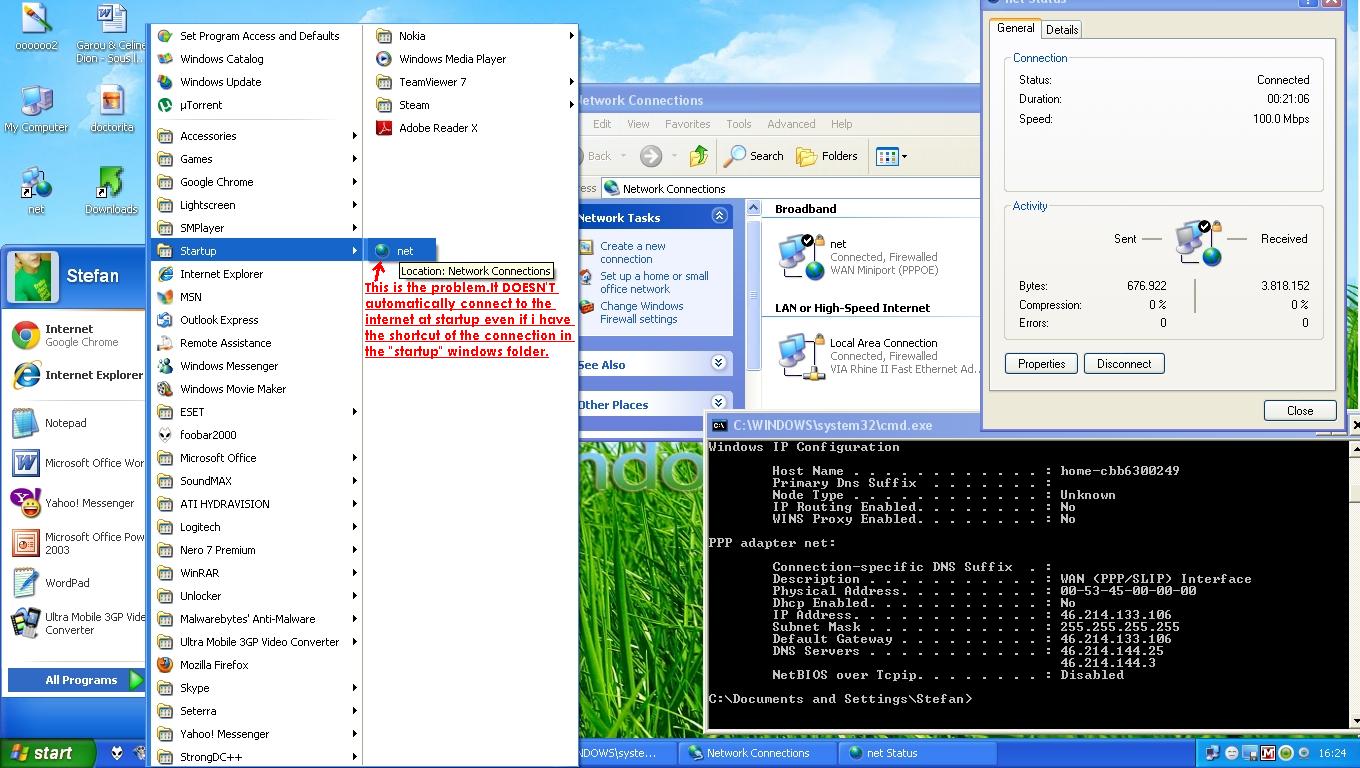This screenshot has height=768, width=1360.
Task: Launch Windows Messenger from the programs menu
Action: tap(256, 366)
